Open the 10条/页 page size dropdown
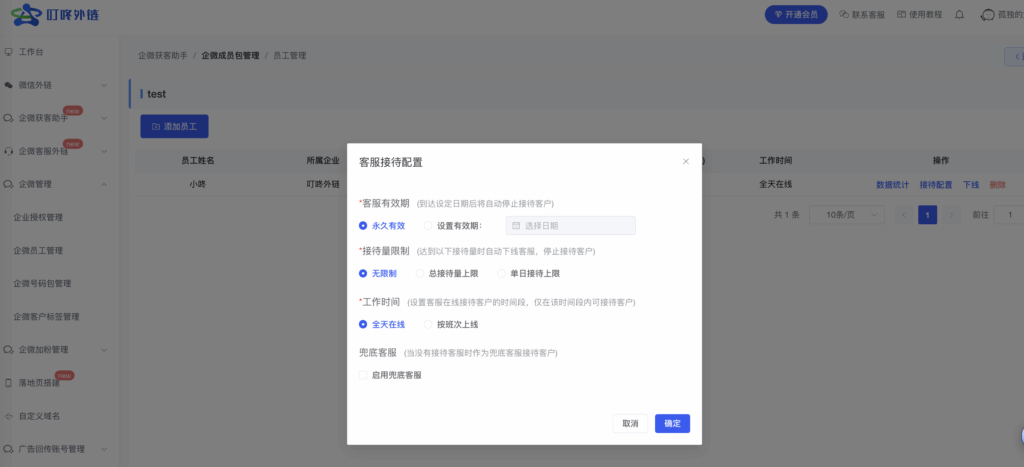The width and height of the screenshot is (1024, 467). click(x=846, y=215)
